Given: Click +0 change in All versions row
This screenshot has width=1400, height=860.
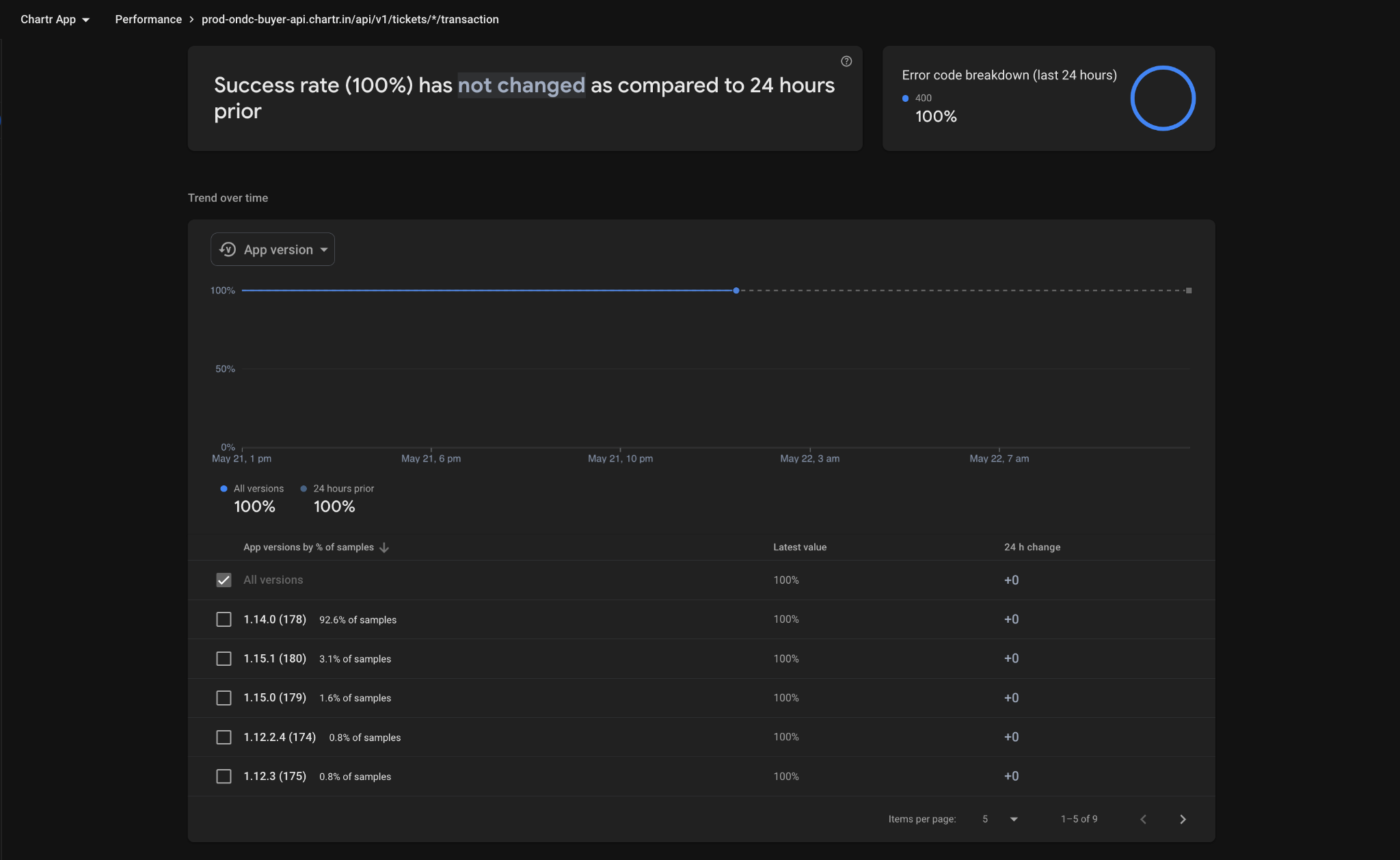Looking at the screenshot, I should click(x=1011, y=580).
